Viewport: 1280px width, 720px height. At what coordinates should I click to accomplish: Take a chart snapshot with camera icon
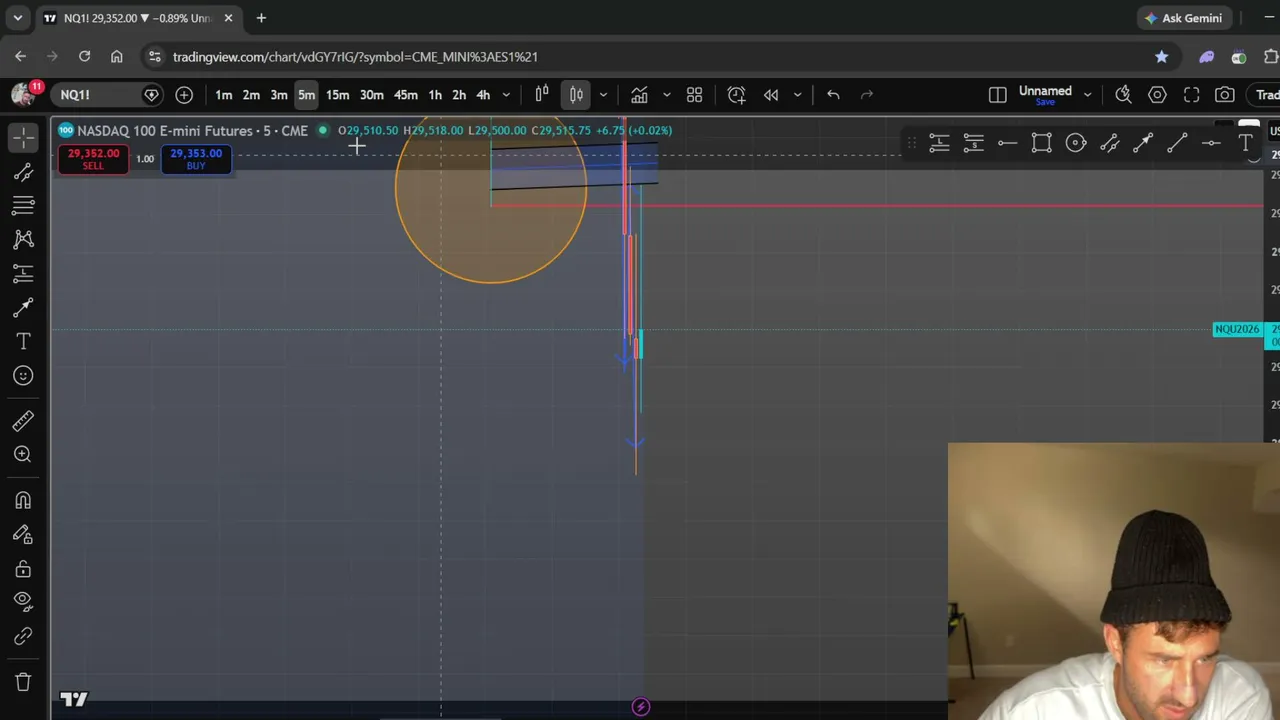(1225, 95)
